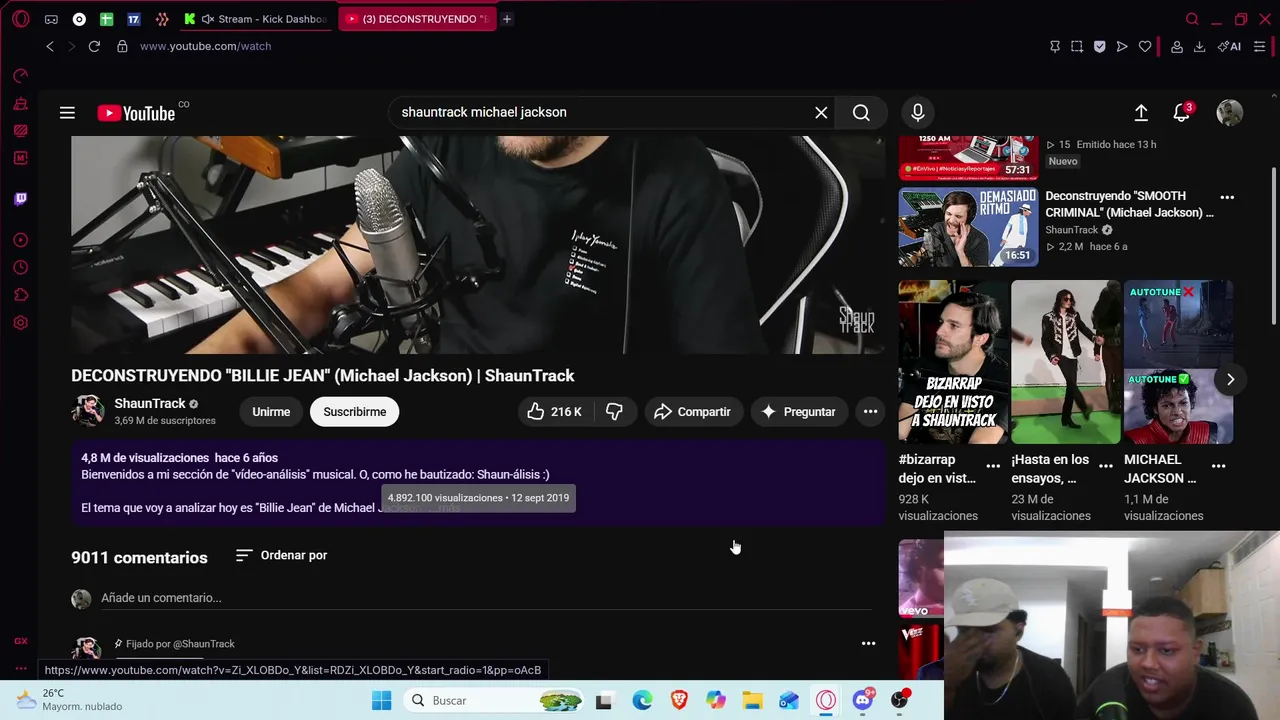Click the page vertical scrollbar
The height and width of the screenshot is (720, 1280).
[1273, 245]
